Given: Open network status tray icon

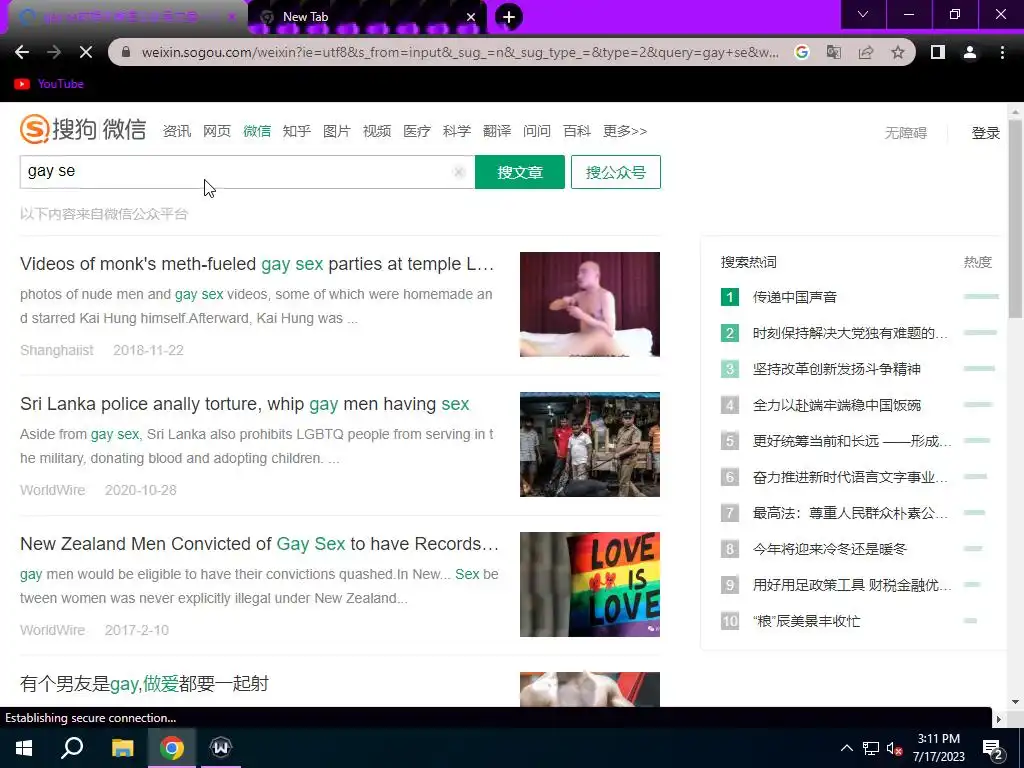Looking at the screenshot, I should (x=871, y=748).
